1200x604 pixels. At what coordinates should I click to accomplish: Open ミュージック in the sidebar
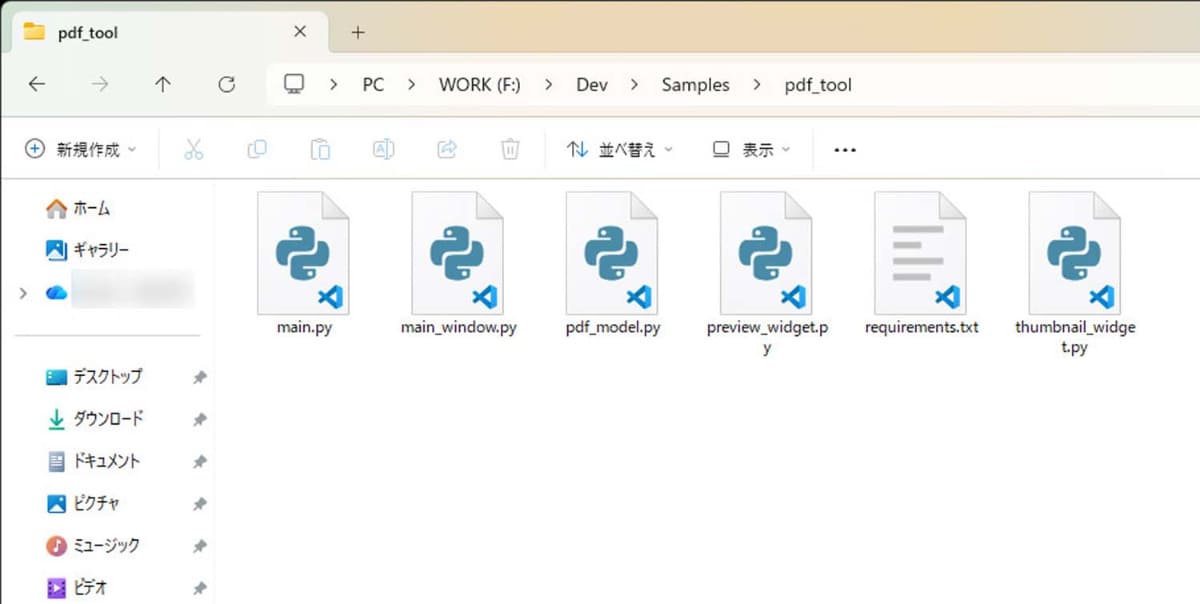click(x=94, y=545)
